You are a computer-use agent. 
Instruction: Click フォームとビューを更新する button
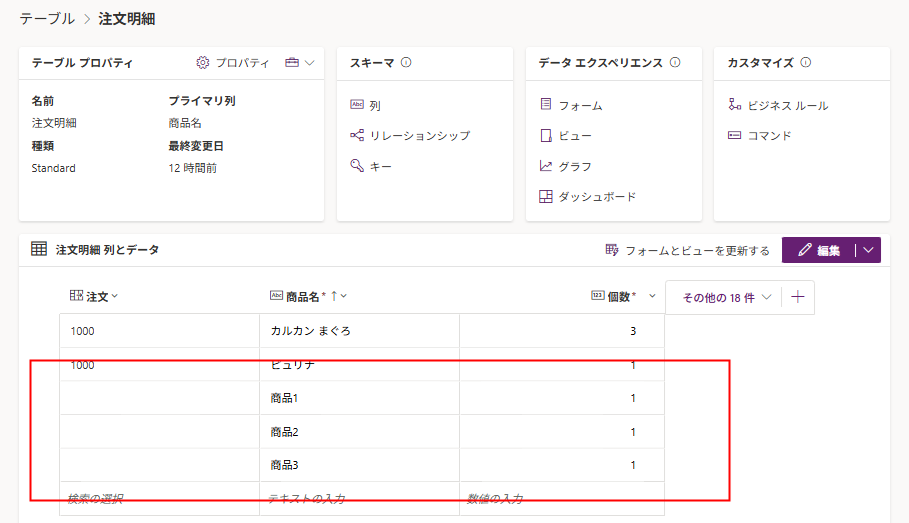coord(688,250)
